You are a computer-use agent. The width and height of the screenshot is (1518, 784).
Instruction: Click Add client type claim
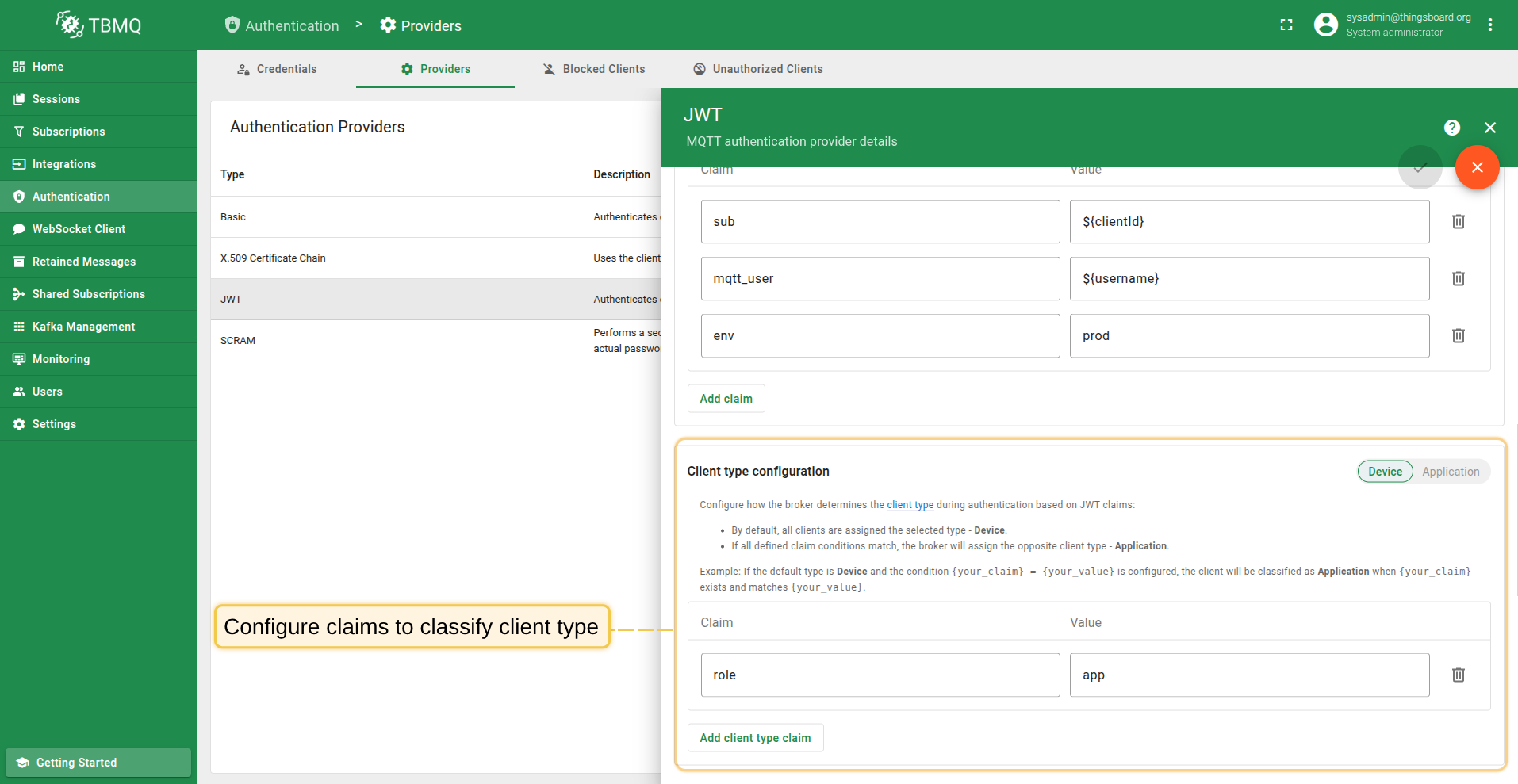click(755, 738)
